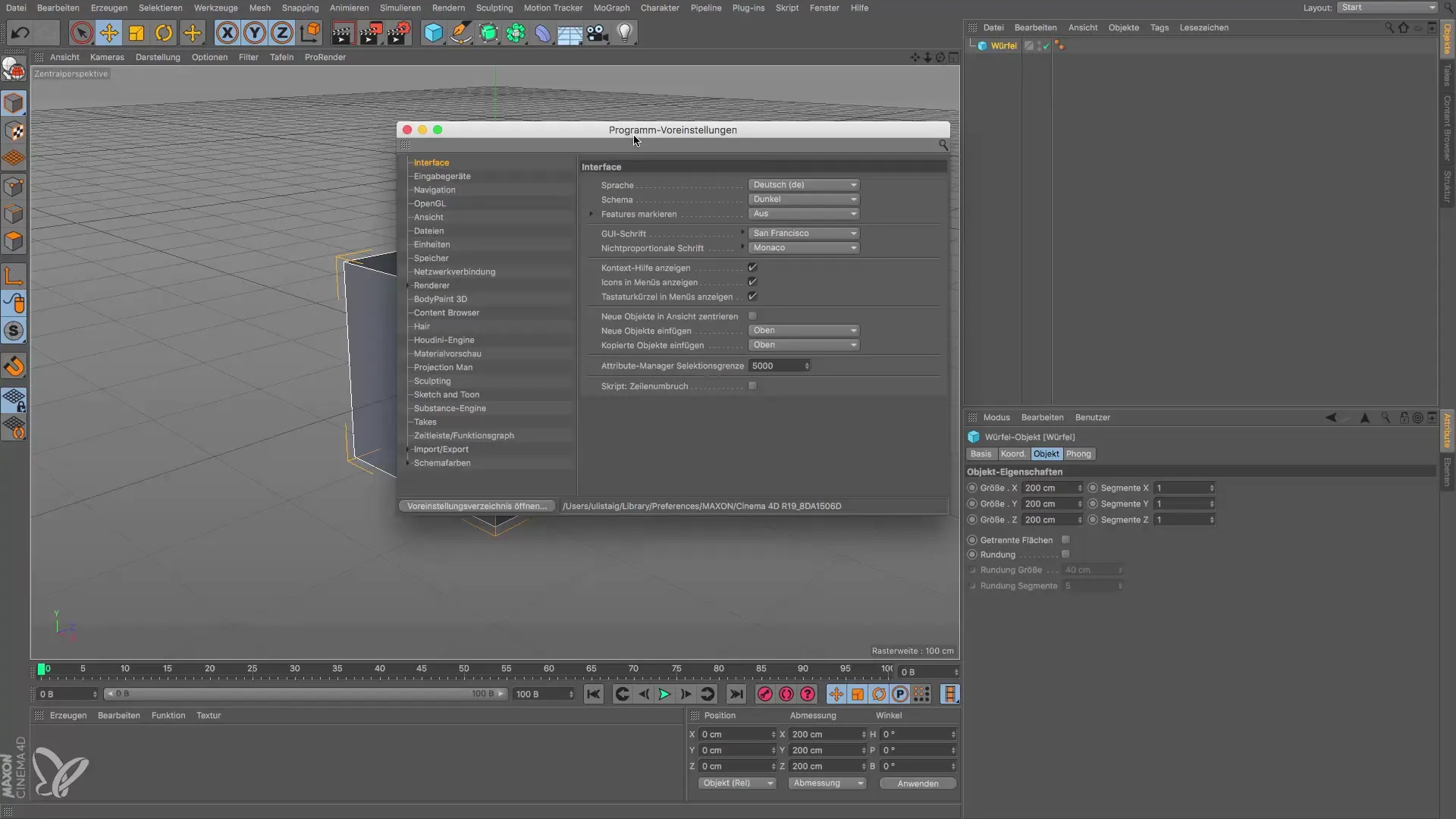Click Voreinstellungsverzeichnis öffnen button

477,506
